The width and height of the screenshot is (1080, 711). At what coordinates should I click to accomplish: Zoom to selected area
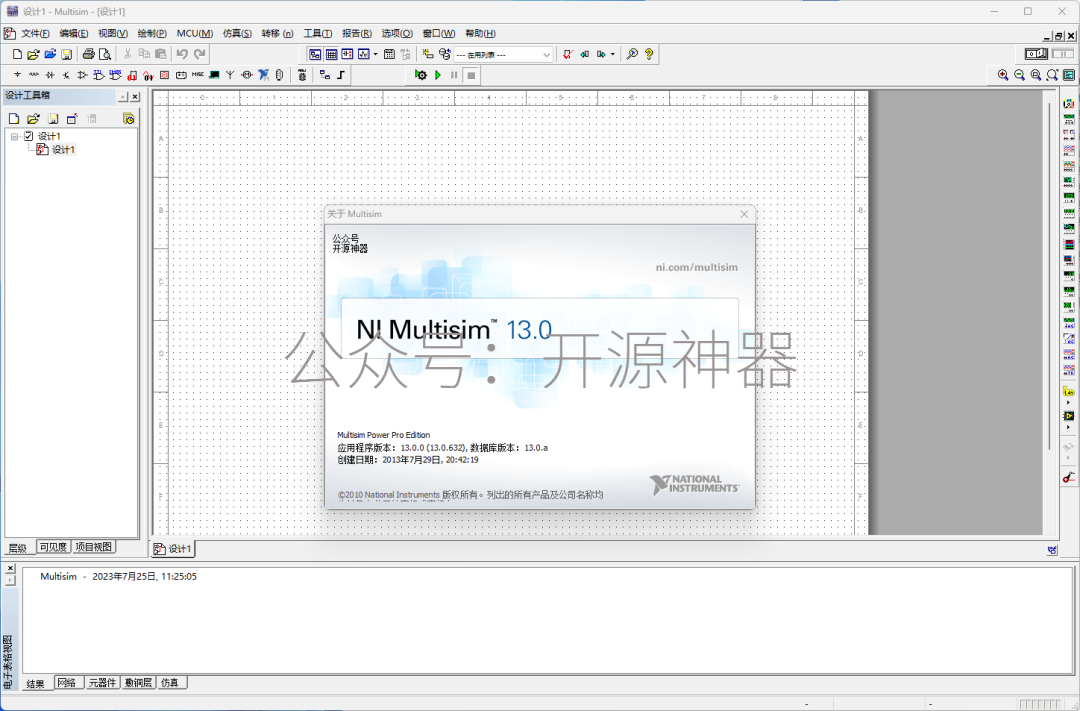point(1036,74)
